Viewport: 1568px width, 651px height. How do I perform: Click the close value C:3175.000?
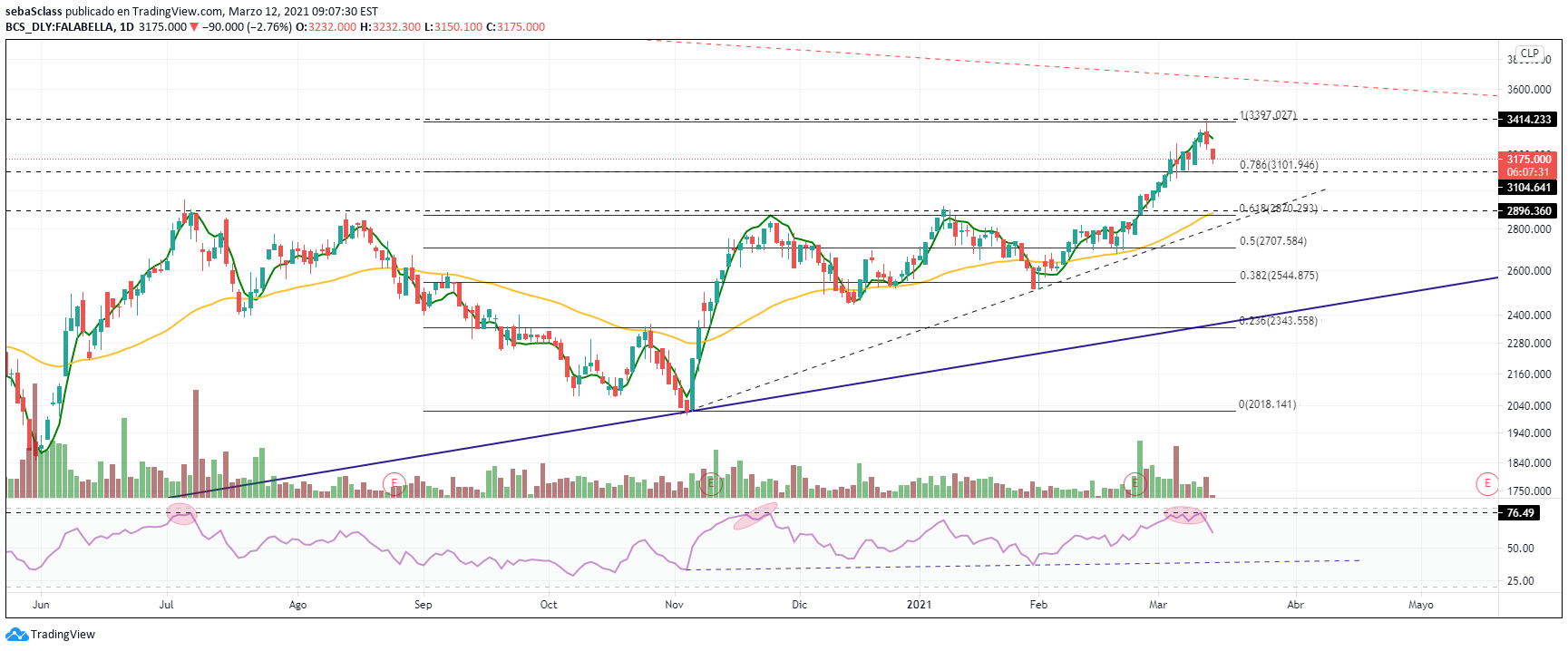(516, 26)
